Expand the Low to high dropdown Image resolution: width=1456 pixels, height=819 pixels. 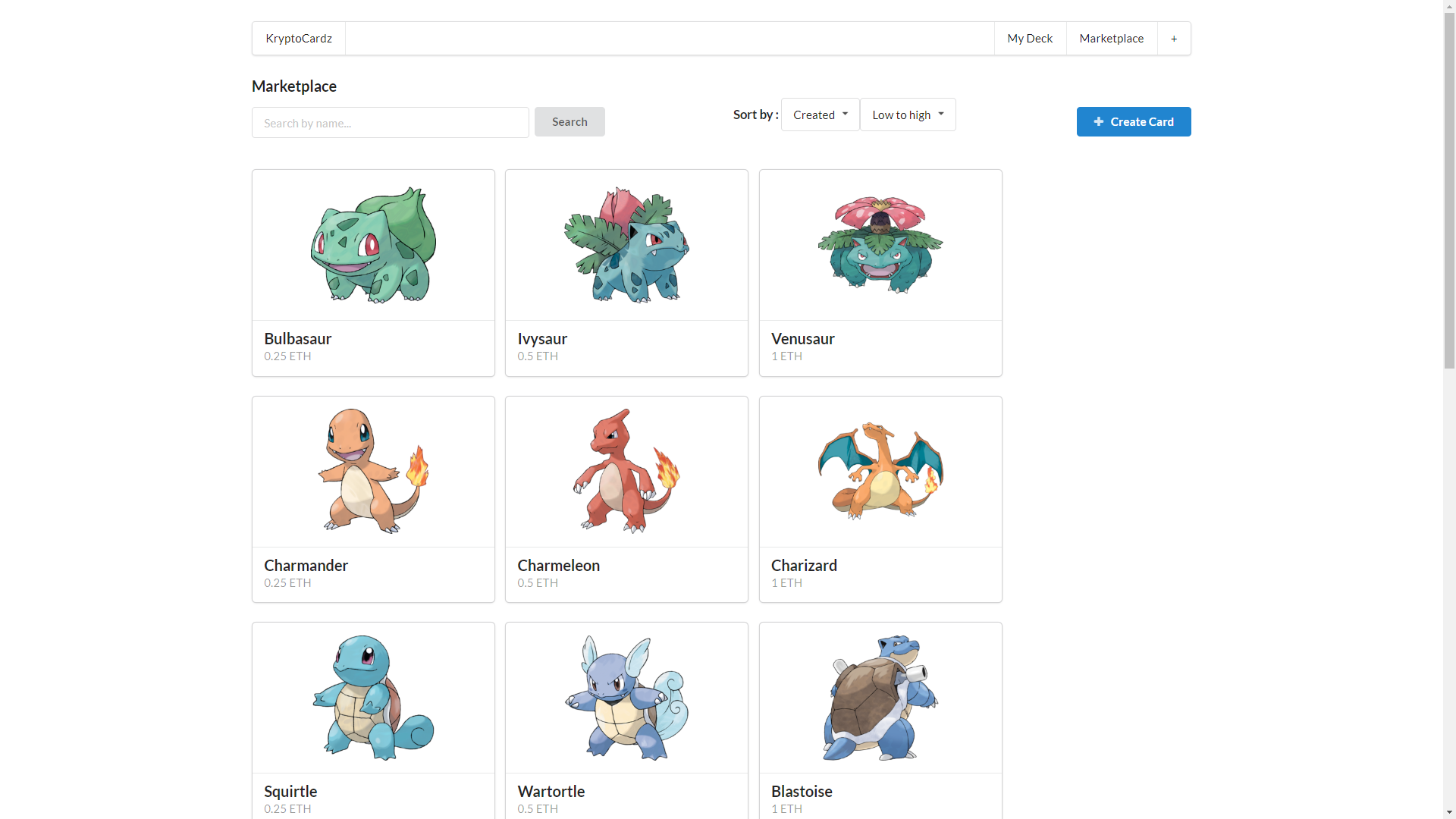[907, 115]
